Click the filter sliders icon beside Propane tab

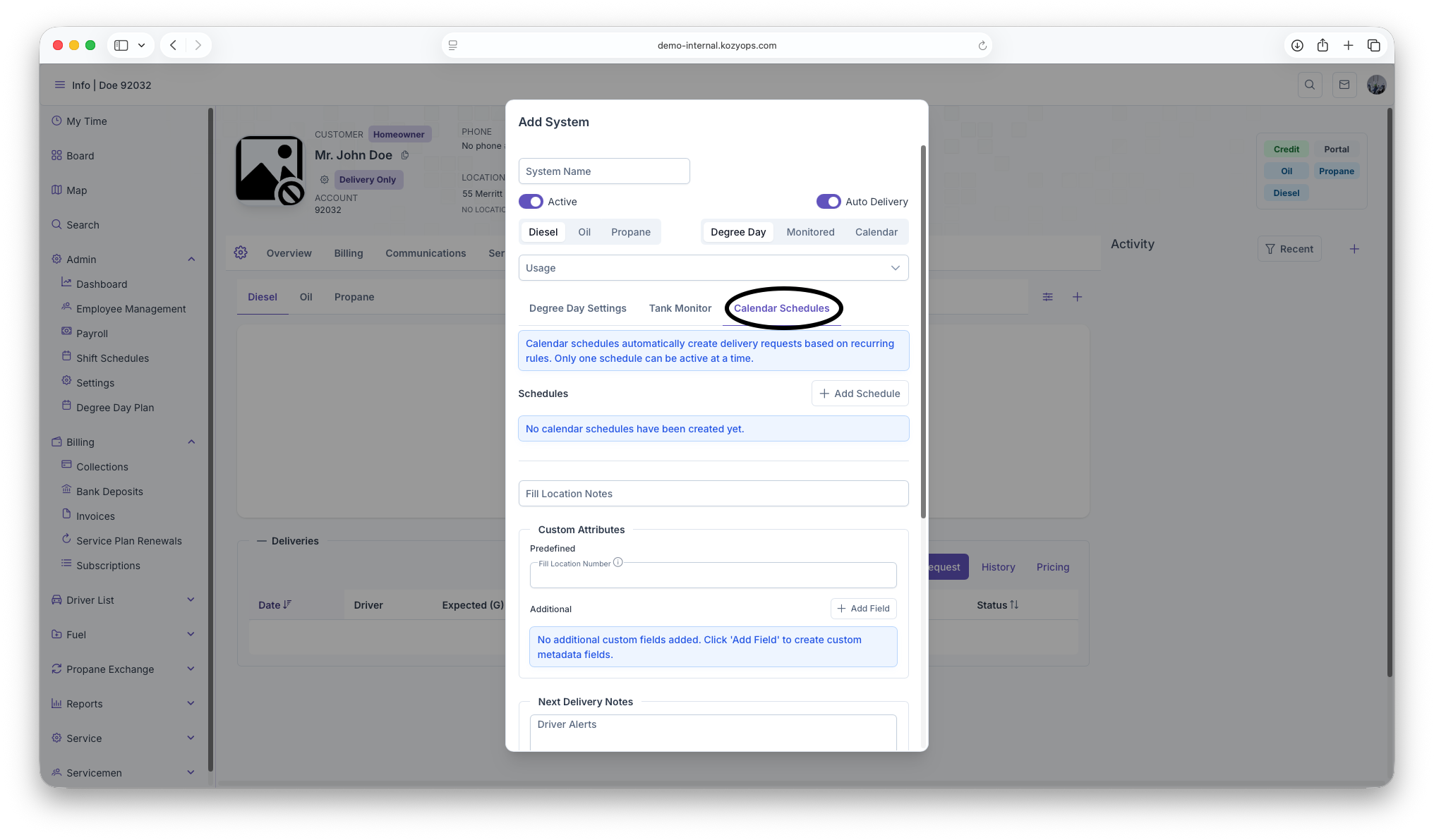(x=1048, y=297)
